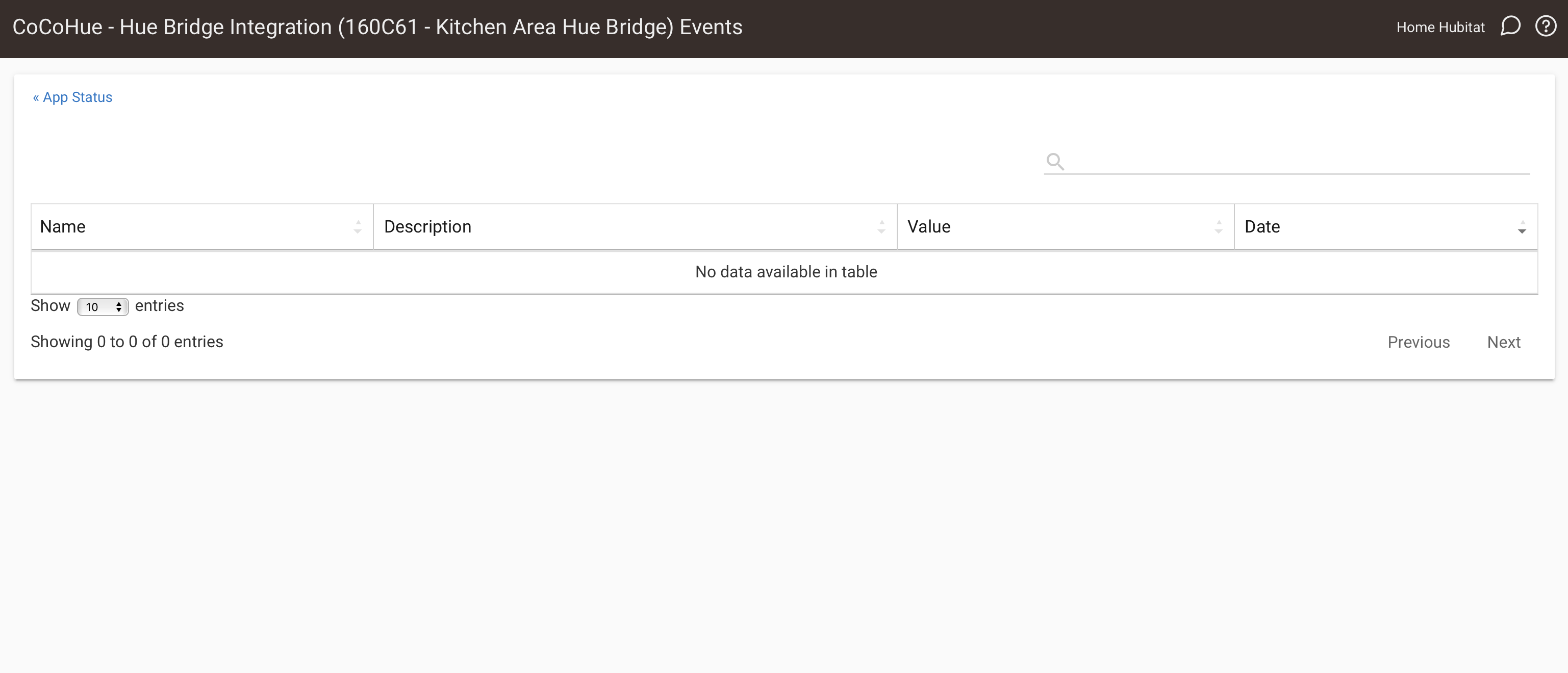Click the Value column header label
This screenshot has width=1568, height=673.
point(929,227)
